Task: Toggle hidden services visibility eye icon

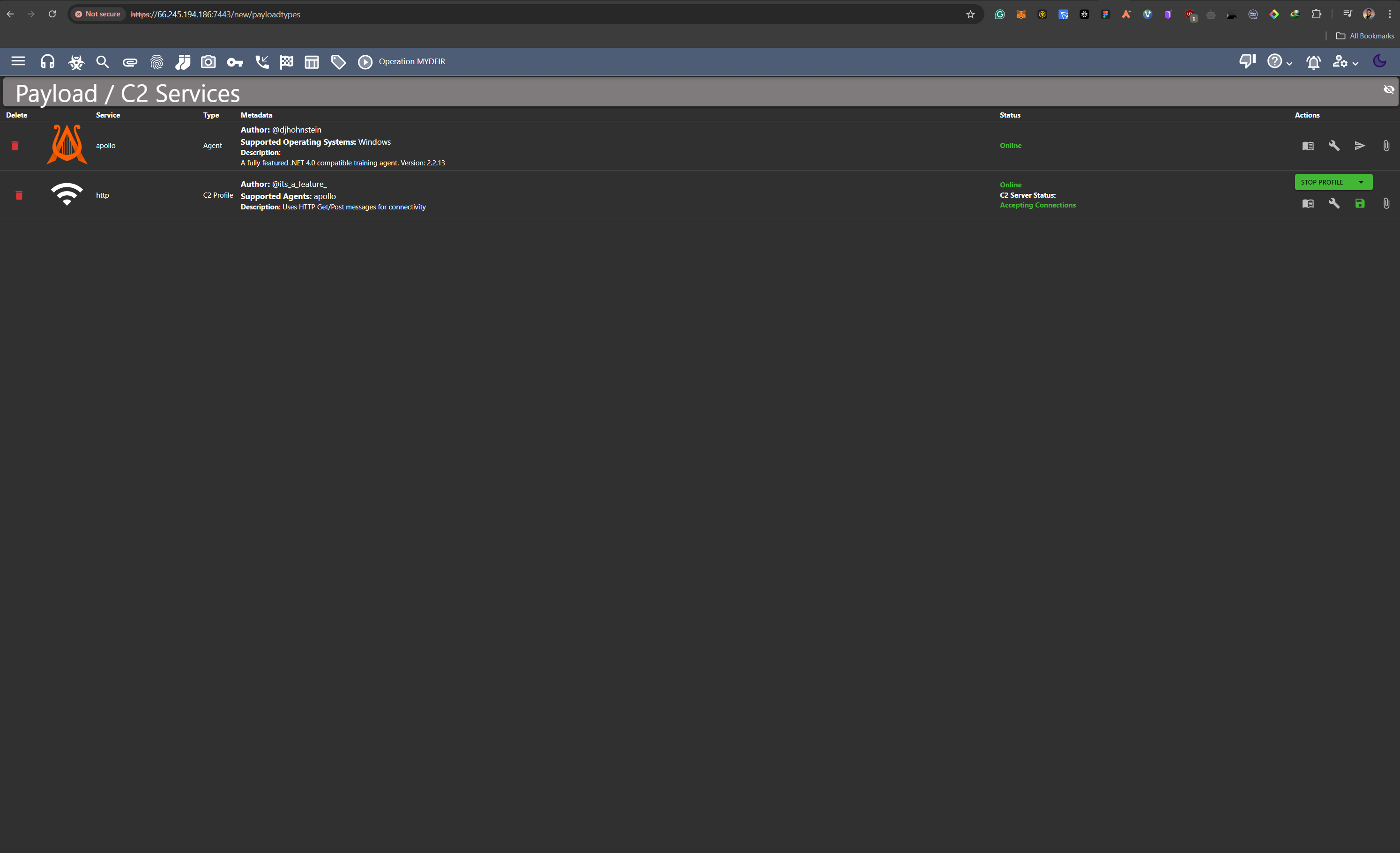Action: [x=1389, y=90]
